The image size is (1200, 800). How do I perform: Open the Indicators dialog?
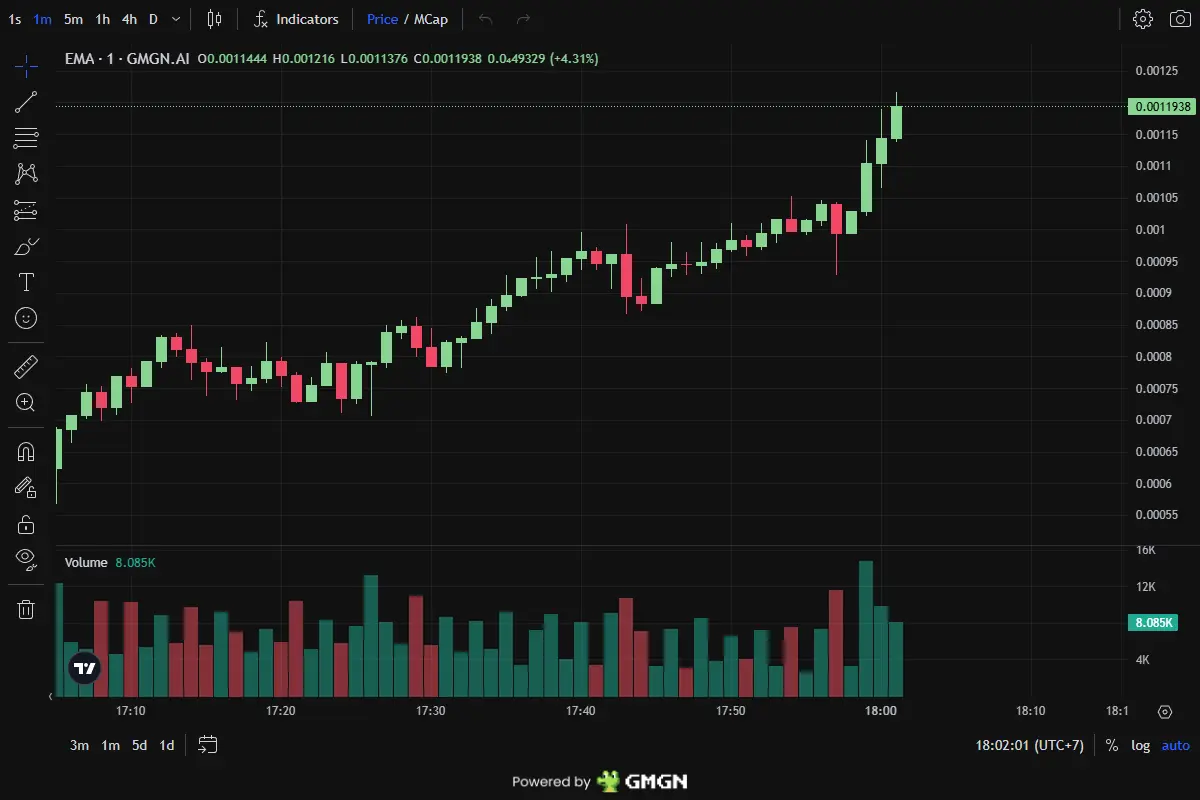click(x=297, y=19)
